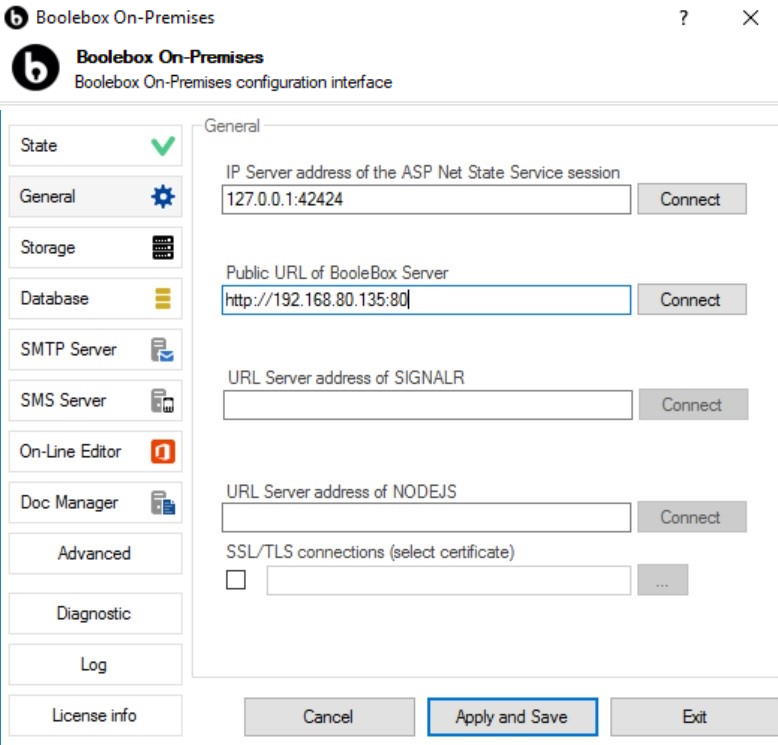Focus the ASP Net State Service IP field
This screenshot has height=745, width=778.
pyautogui.click(x=426, y=199)
